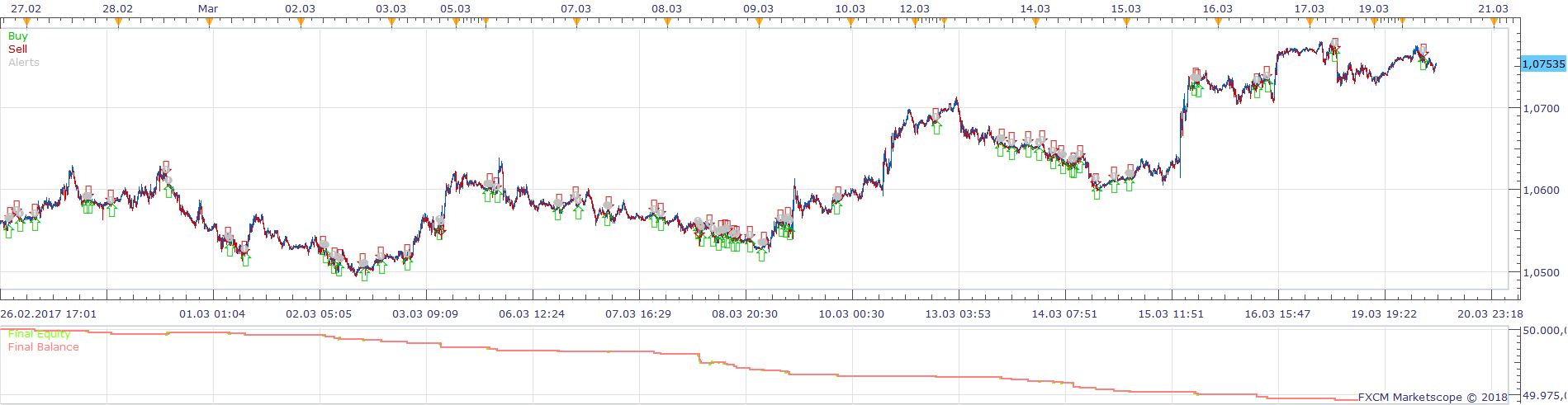Click the 16.03 15:47 time label
This screenshot has width=1568, height=405.
tap(1277, 313)
